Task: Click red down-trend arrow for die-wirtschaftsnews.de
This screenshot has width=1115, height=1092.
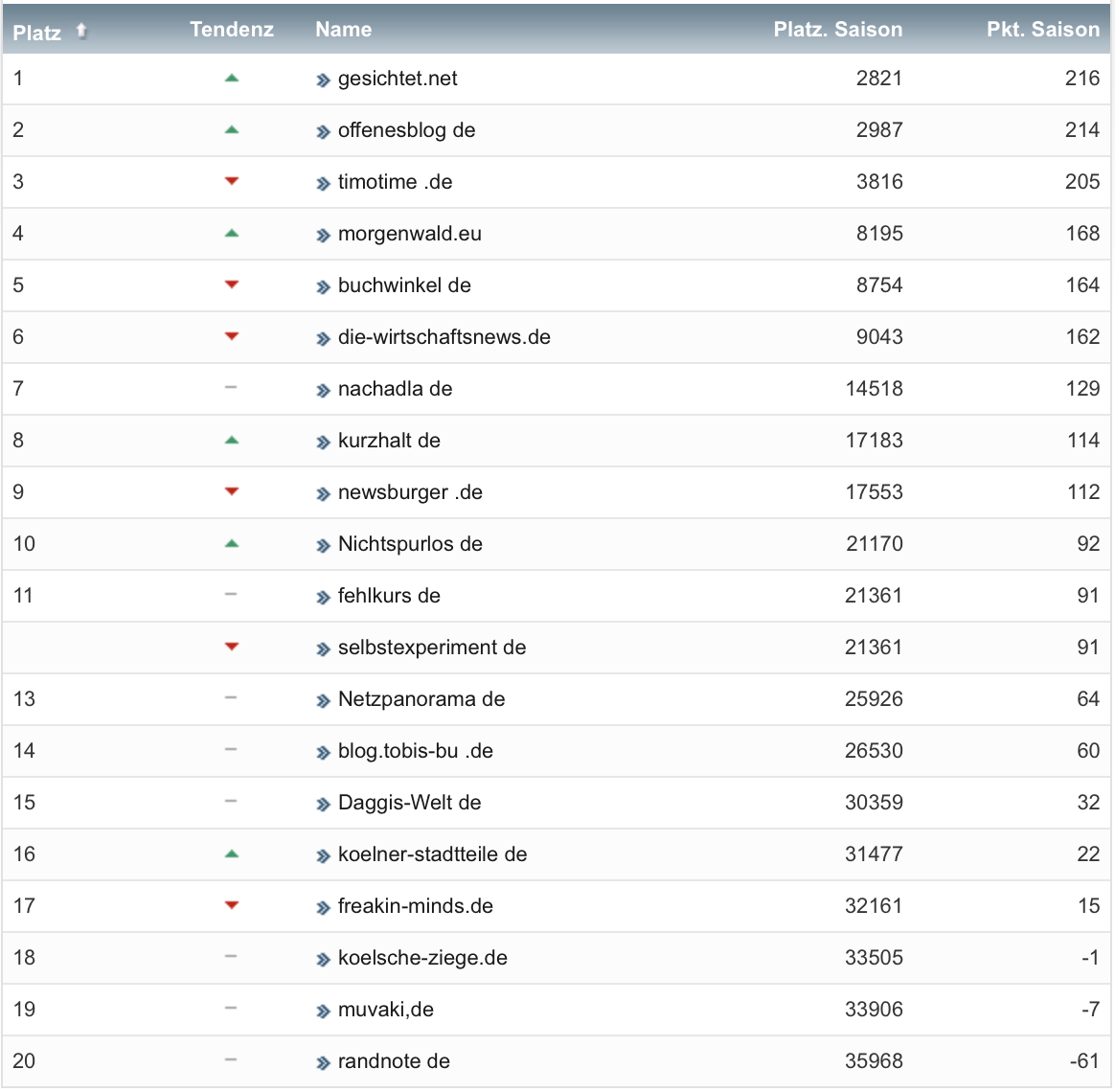Action: 231,336
